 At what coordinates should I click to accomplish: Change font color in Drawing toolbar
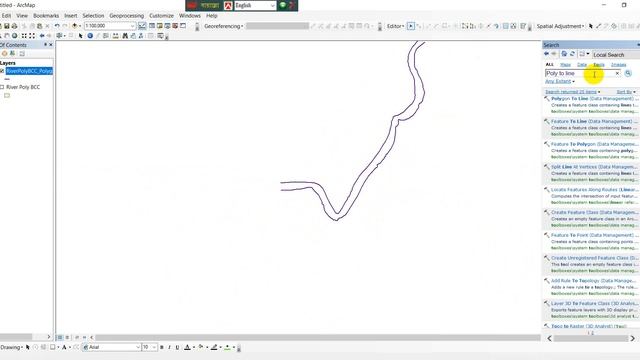point(187,347)
